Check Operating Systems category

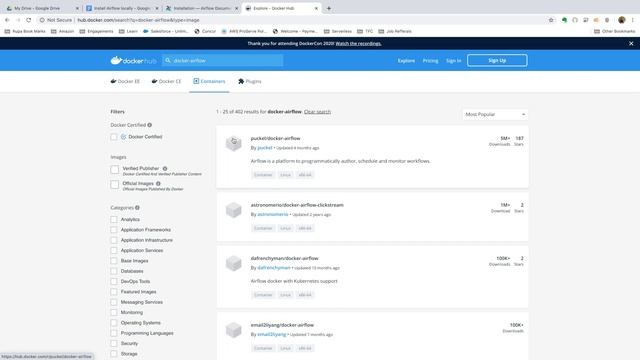point(114,323)
